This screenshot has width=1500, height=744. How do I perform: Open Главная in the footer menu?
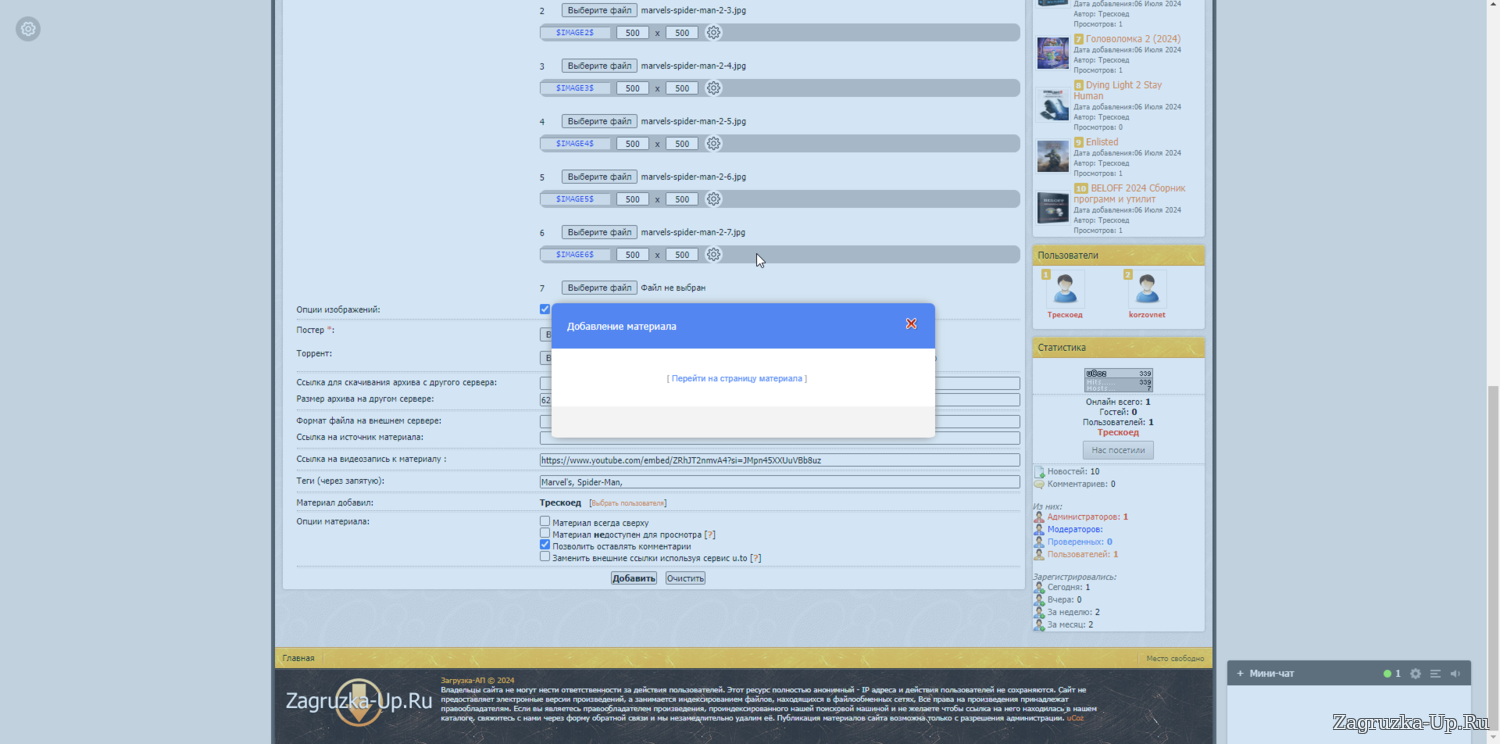298,658
